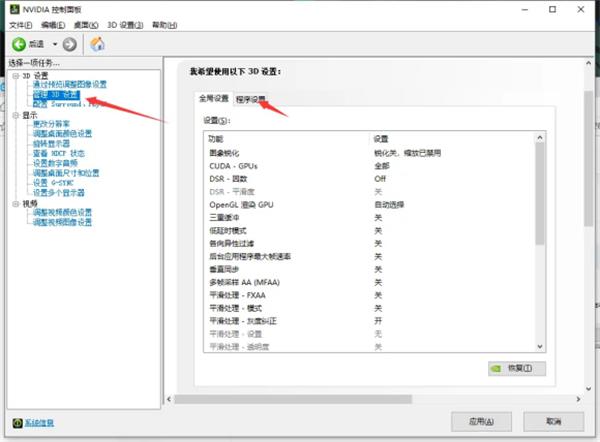Click the NVIDIA icon in the title bar
The width and height of the screenshot is (600, 442).
[x=15, y=9]
